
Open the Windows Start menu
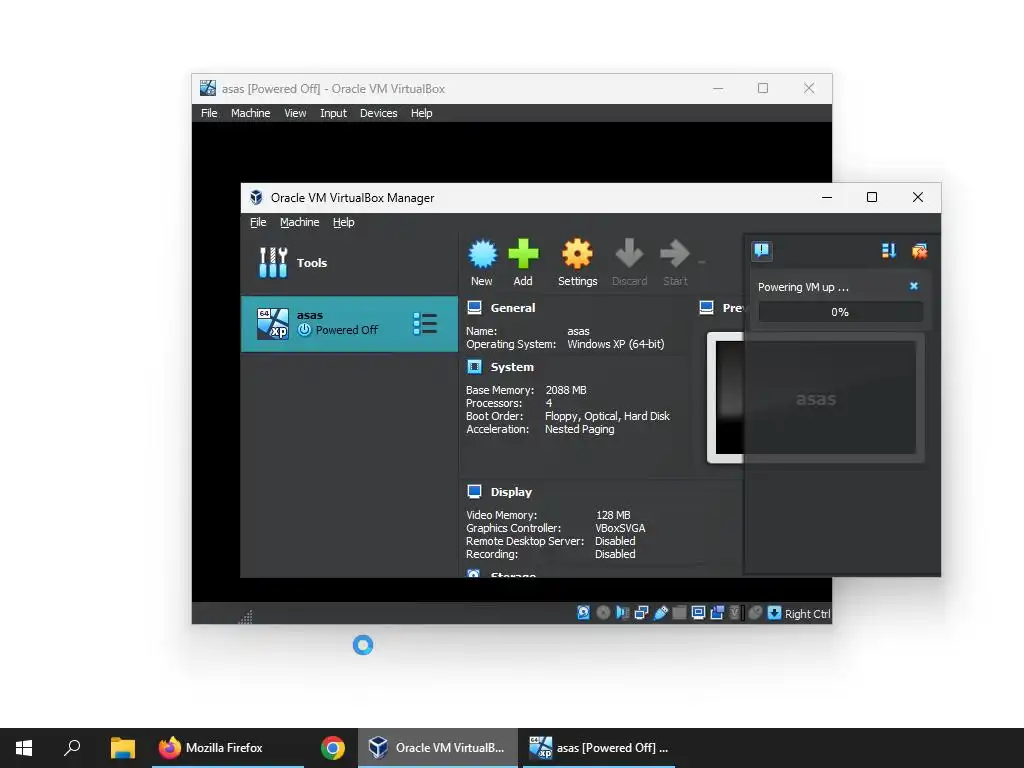(24, 748)
